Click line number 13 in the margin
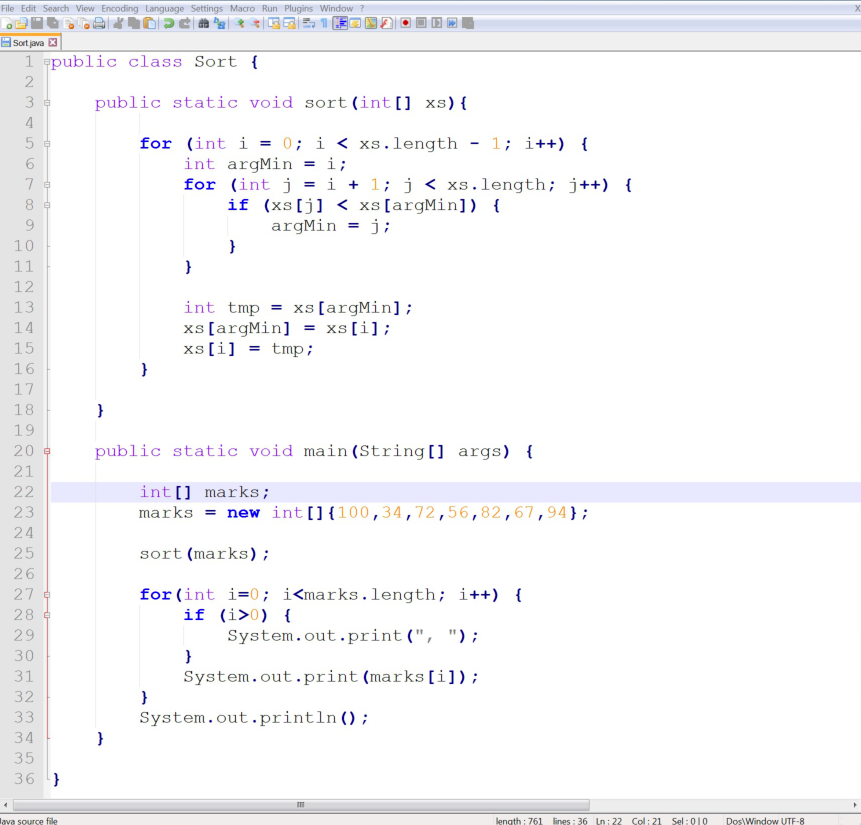Viewport: 861px width, 825px height. point(24,308)
